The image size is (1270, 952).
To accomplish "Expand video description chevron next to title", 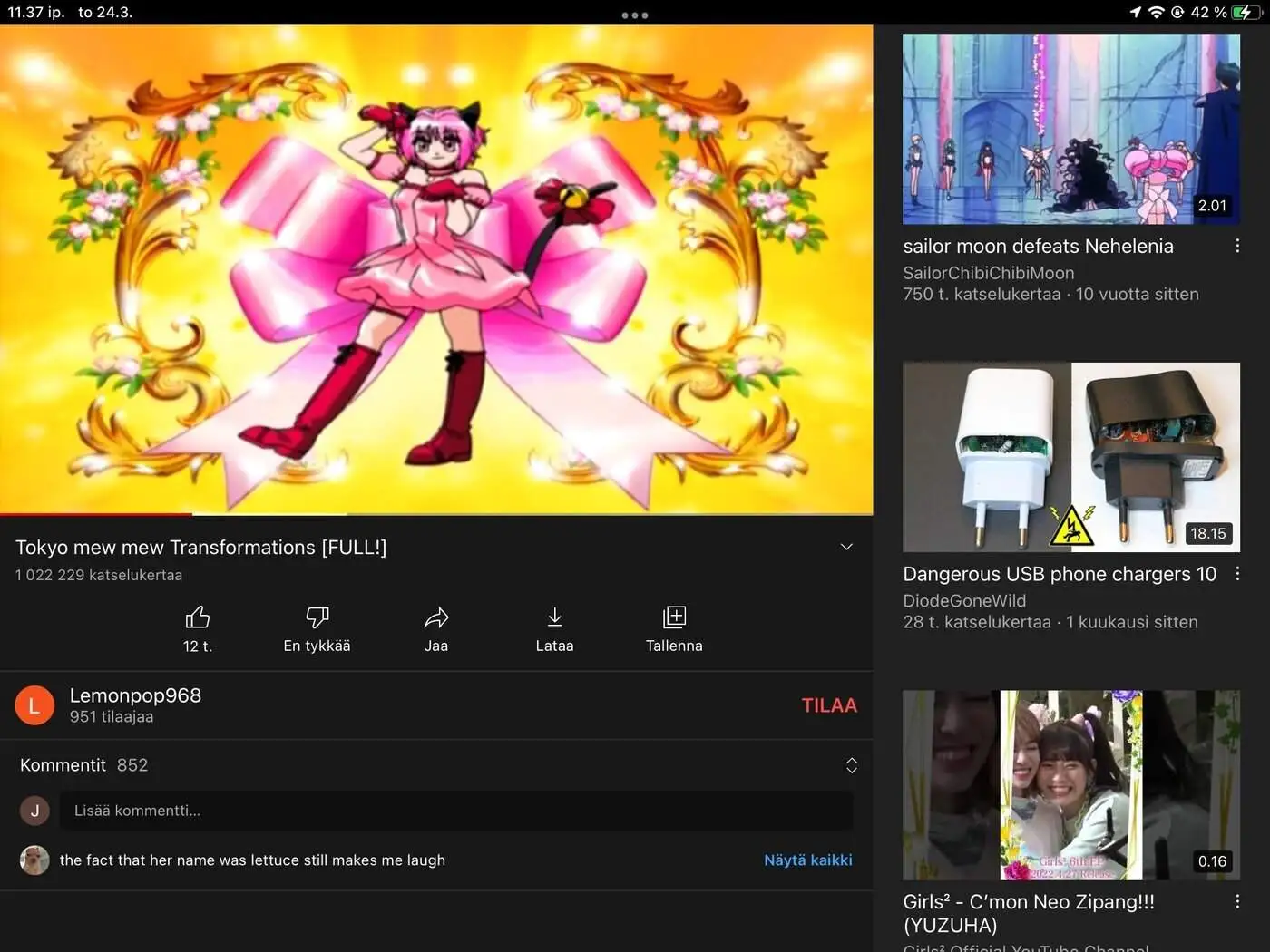I will [x=846, y=547].
